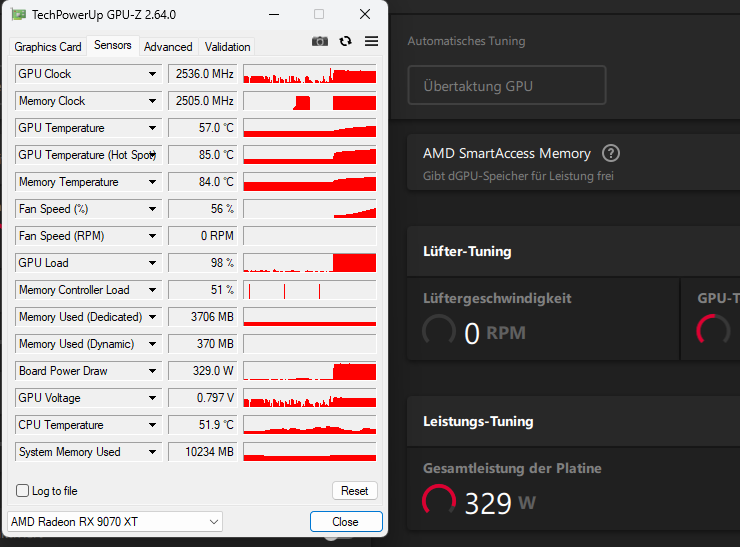Switch to the Advanced tab
Viewport: 740px width, 547px height.
tap(168, 47)
